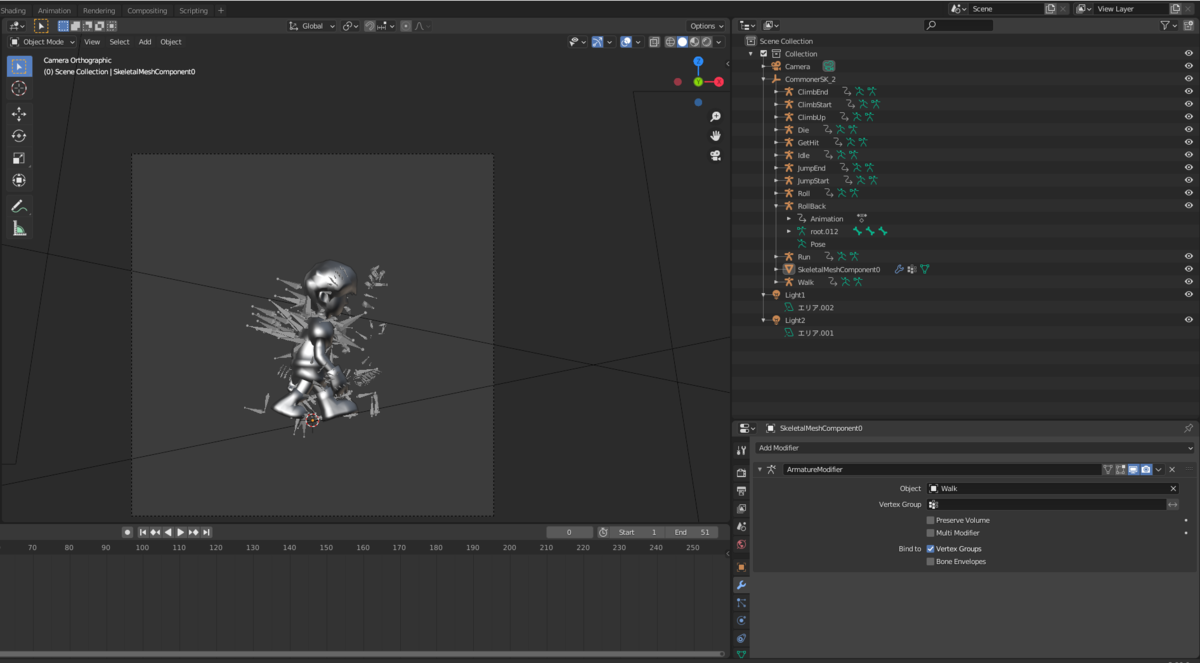Swap the vertex group influence arrows
Image resolution: width=1200 pixels, height=663 pixels.
pos(1173,505)
